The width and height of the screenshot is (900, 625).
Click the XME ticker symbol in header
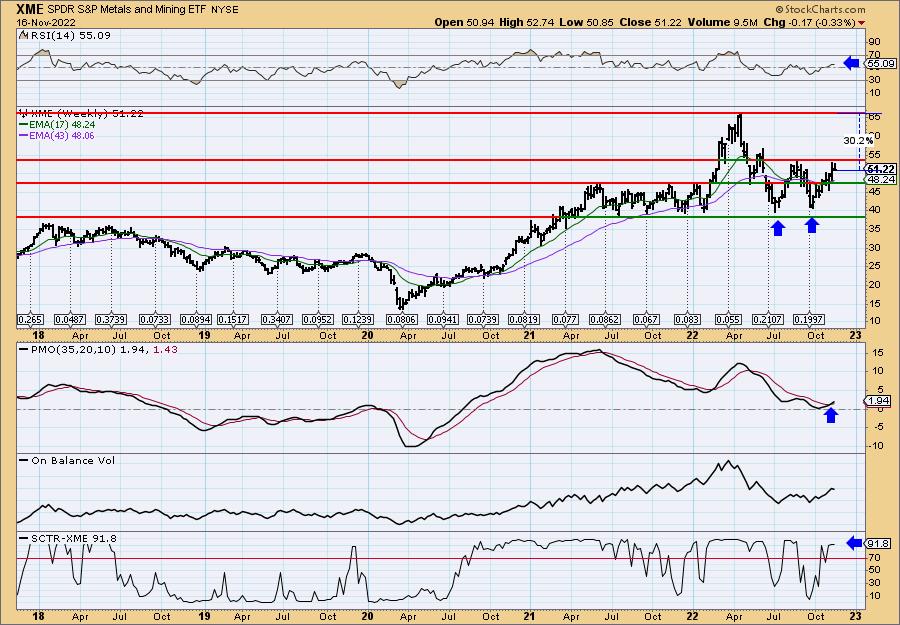tap(30, 9)
